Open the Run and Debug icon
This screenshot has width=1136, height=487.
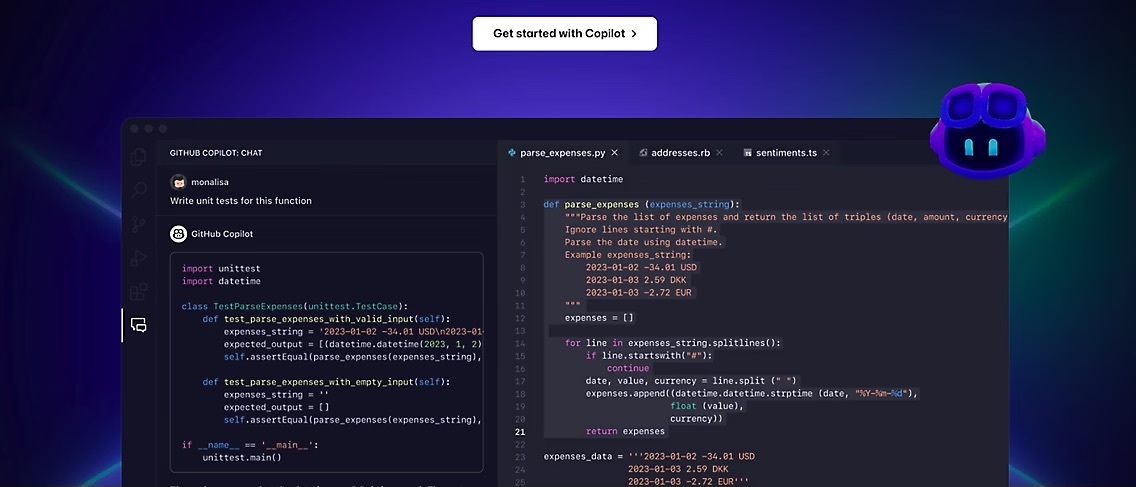[138, 258]
